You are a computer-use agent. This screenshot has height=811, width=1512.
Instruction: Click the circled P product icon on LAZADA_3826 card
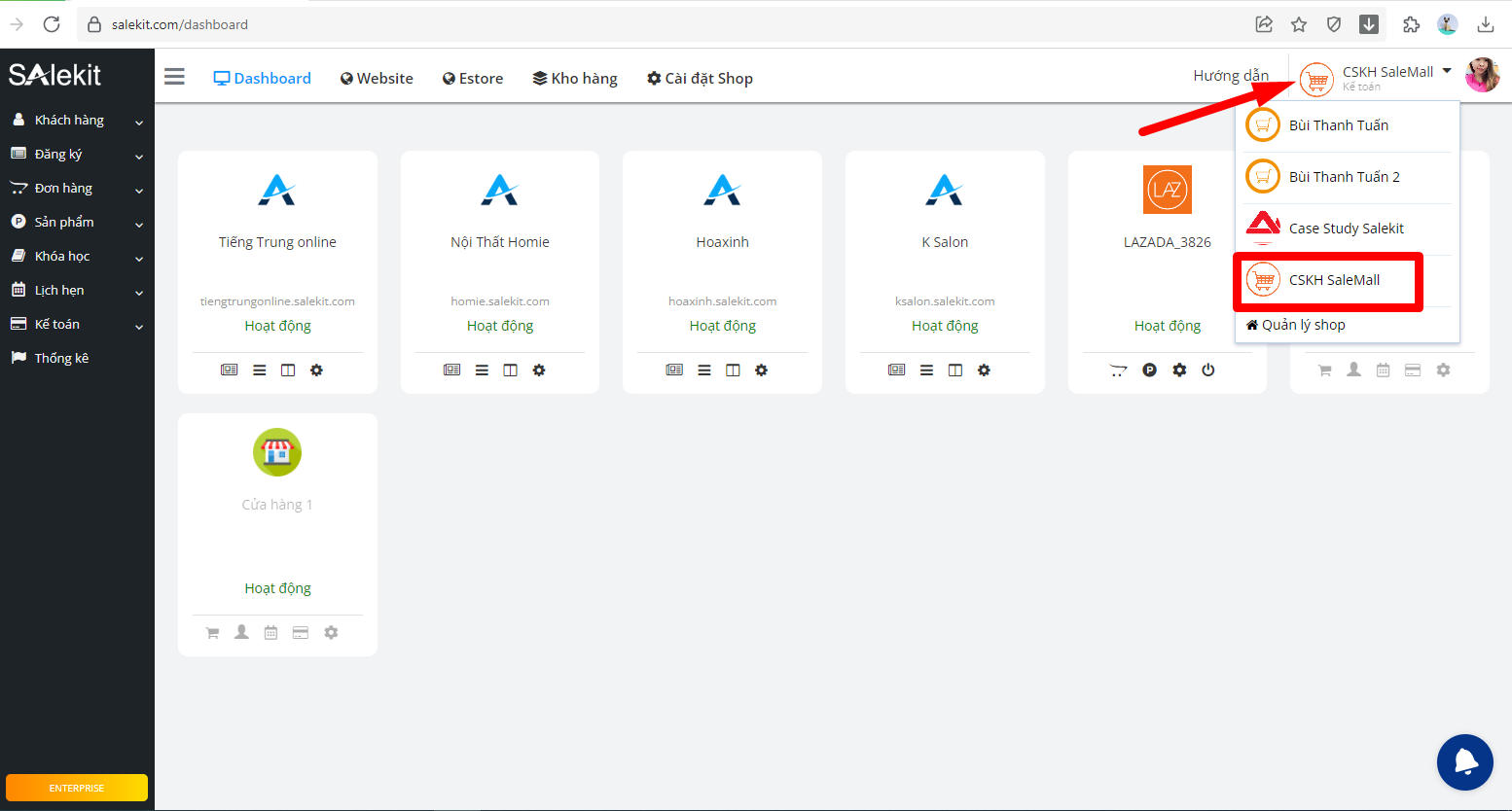[x=1150, y=370]
